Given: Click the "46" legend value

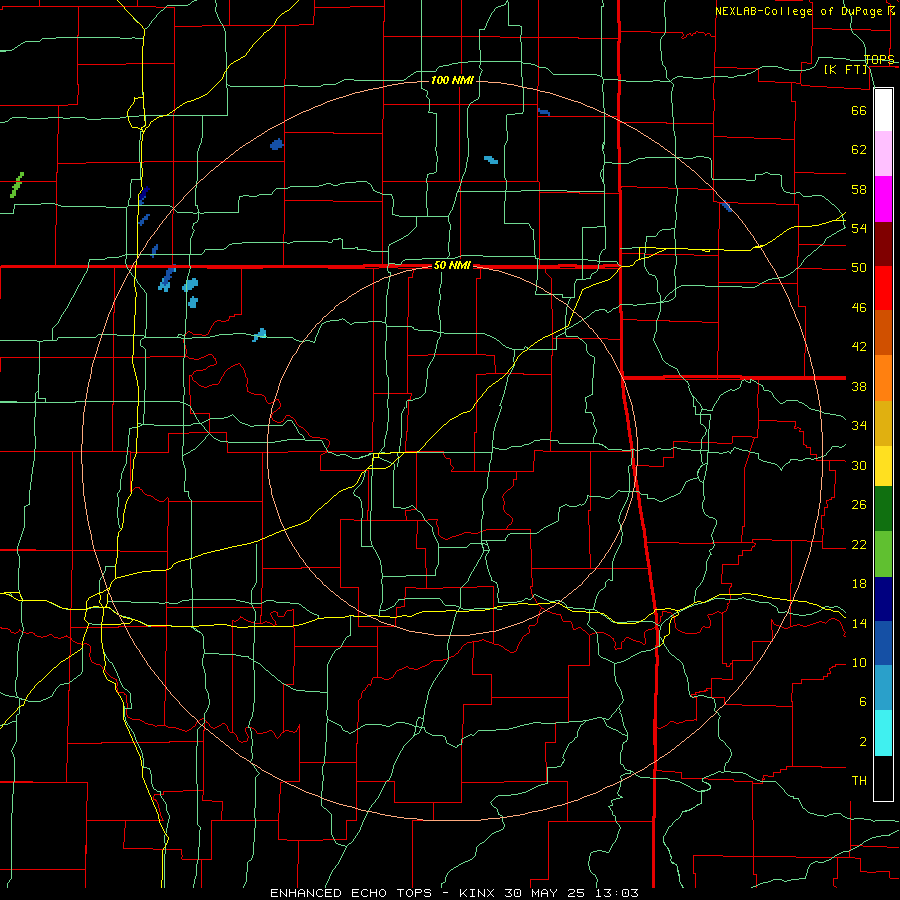Looking at the screenshot, I should coord(859,308).
